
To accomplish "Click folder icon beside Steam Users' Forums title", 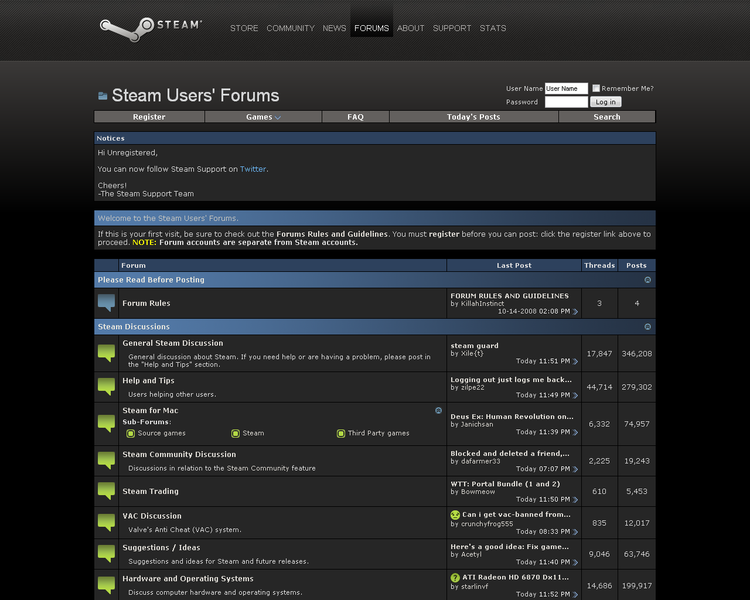I will (x=102, y=96).
